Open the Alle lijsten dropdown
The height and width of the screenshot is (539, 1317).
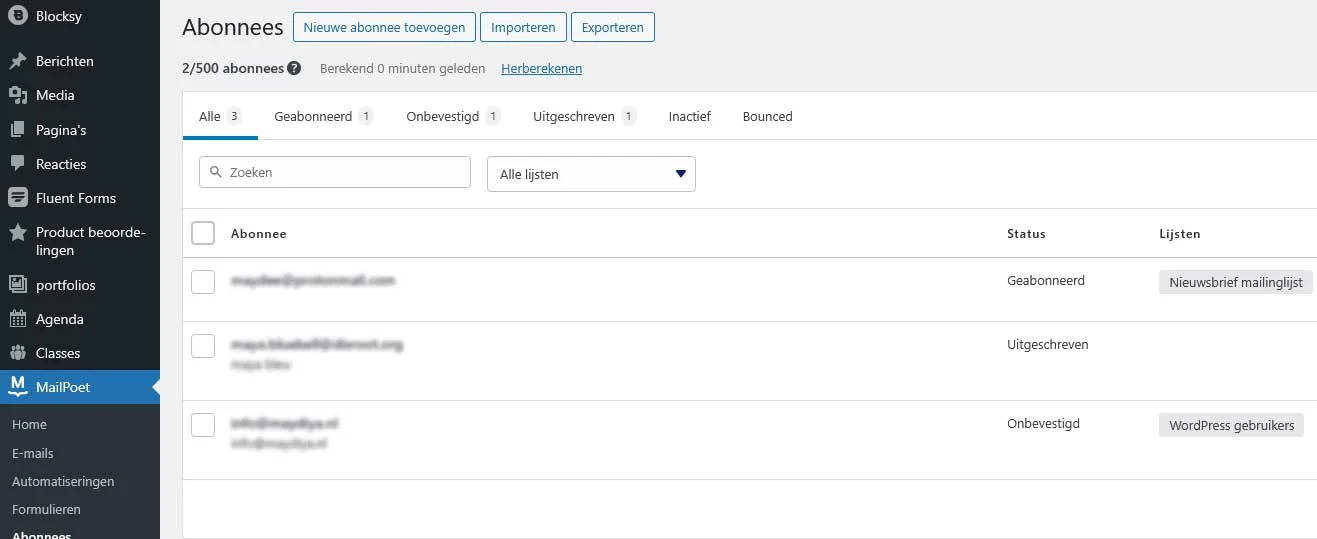click(x=591, y=174)
